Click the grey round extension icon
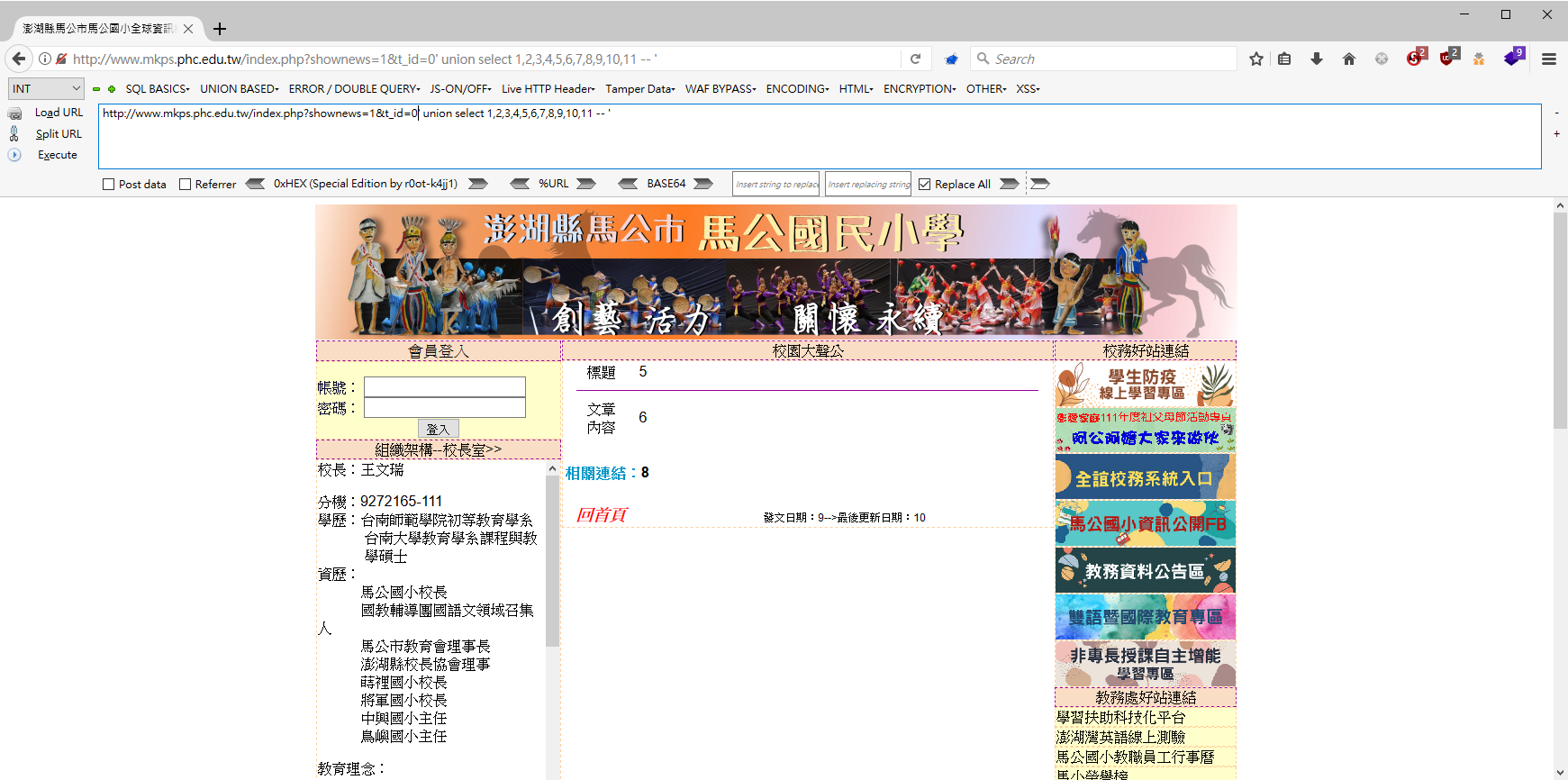The image size is (1568, 780). [1382, 59]
